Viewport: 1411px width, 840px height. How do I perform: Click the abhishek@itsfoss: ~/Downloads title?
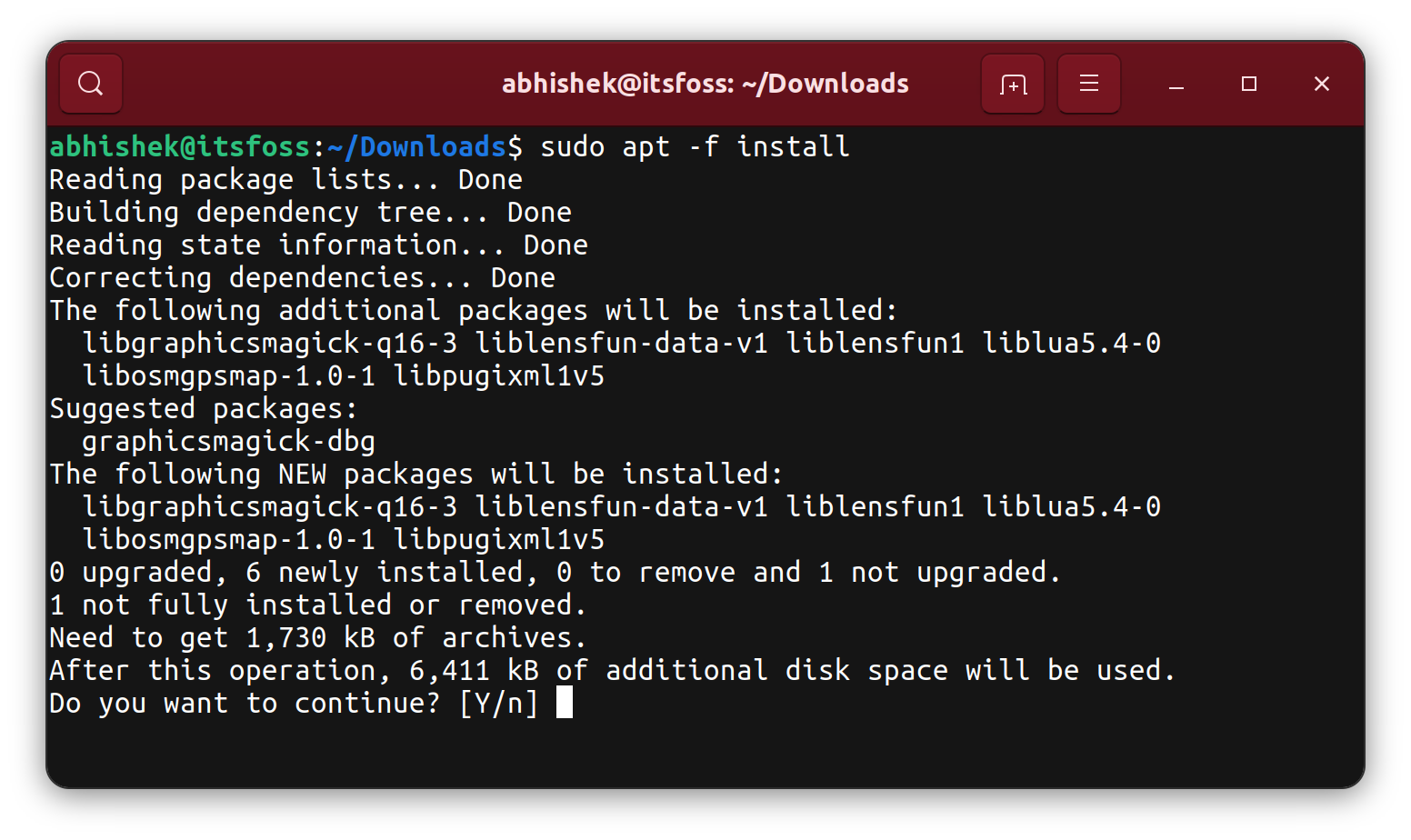[705, 83]
